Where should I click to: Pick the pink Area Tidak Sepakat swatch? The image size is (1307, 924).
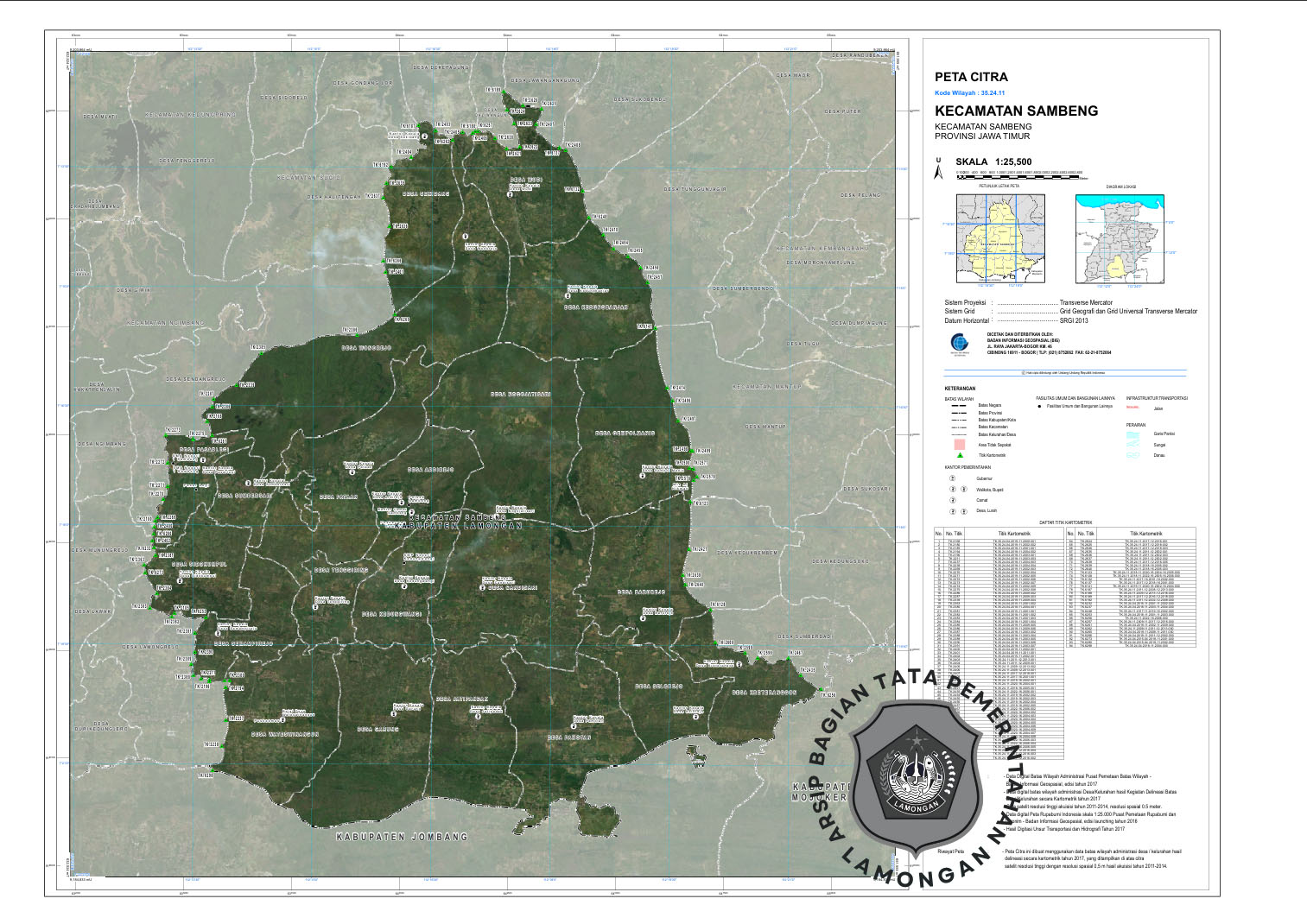point(959,445)
